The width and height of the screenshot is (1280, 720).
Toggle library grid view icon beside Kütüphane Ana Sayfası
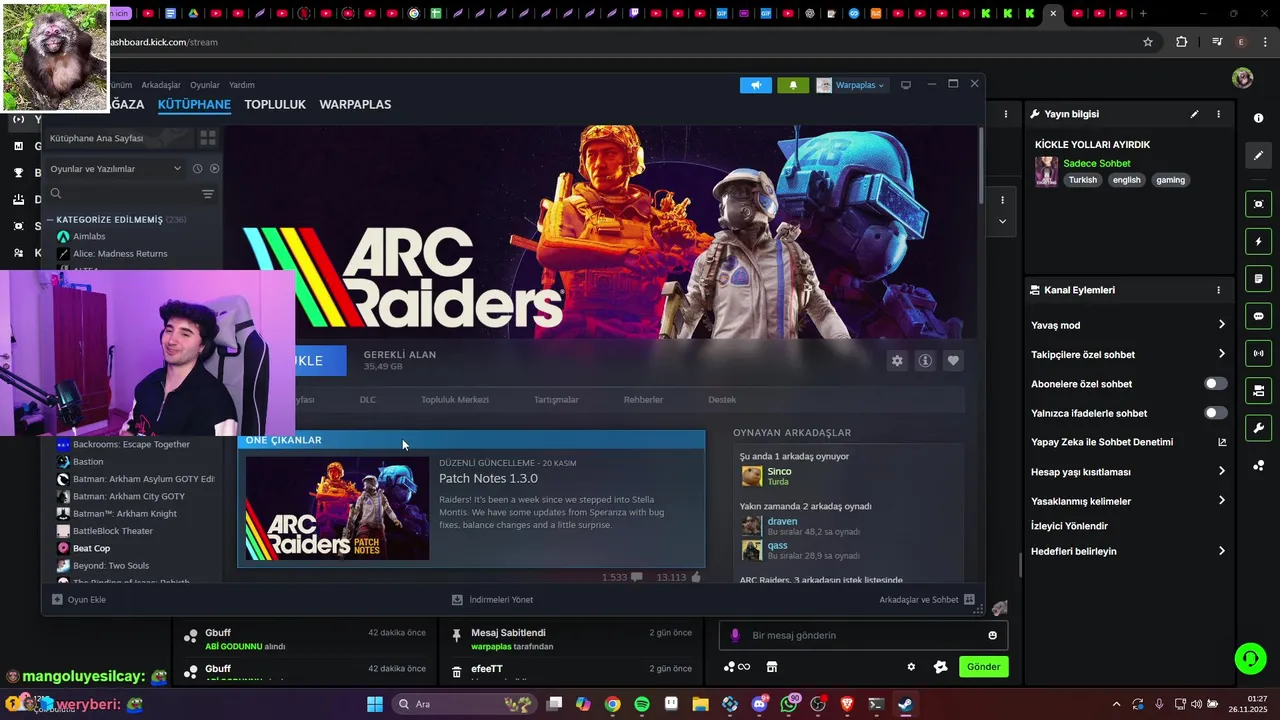coord(208,138)
